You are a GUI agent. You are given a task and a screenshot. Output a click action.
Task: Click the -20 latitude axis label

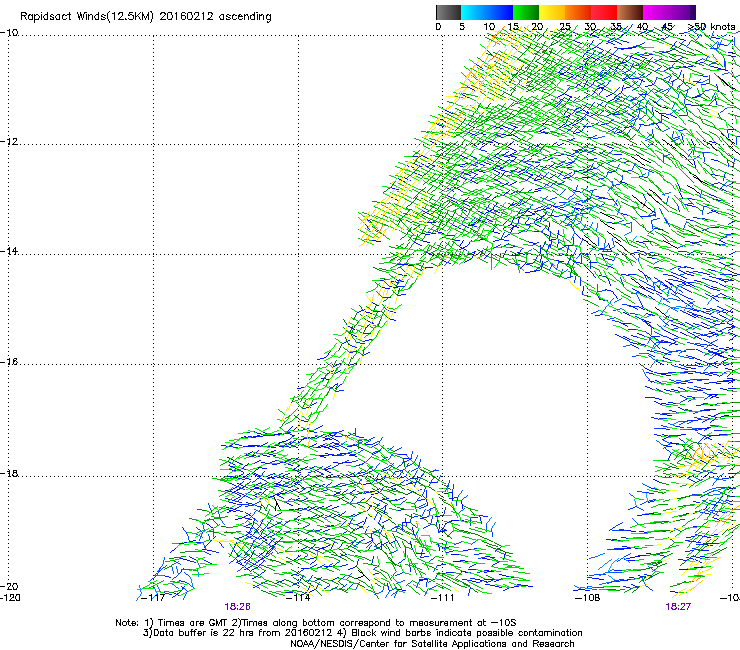pyautogui.click(x=9, y=586)
